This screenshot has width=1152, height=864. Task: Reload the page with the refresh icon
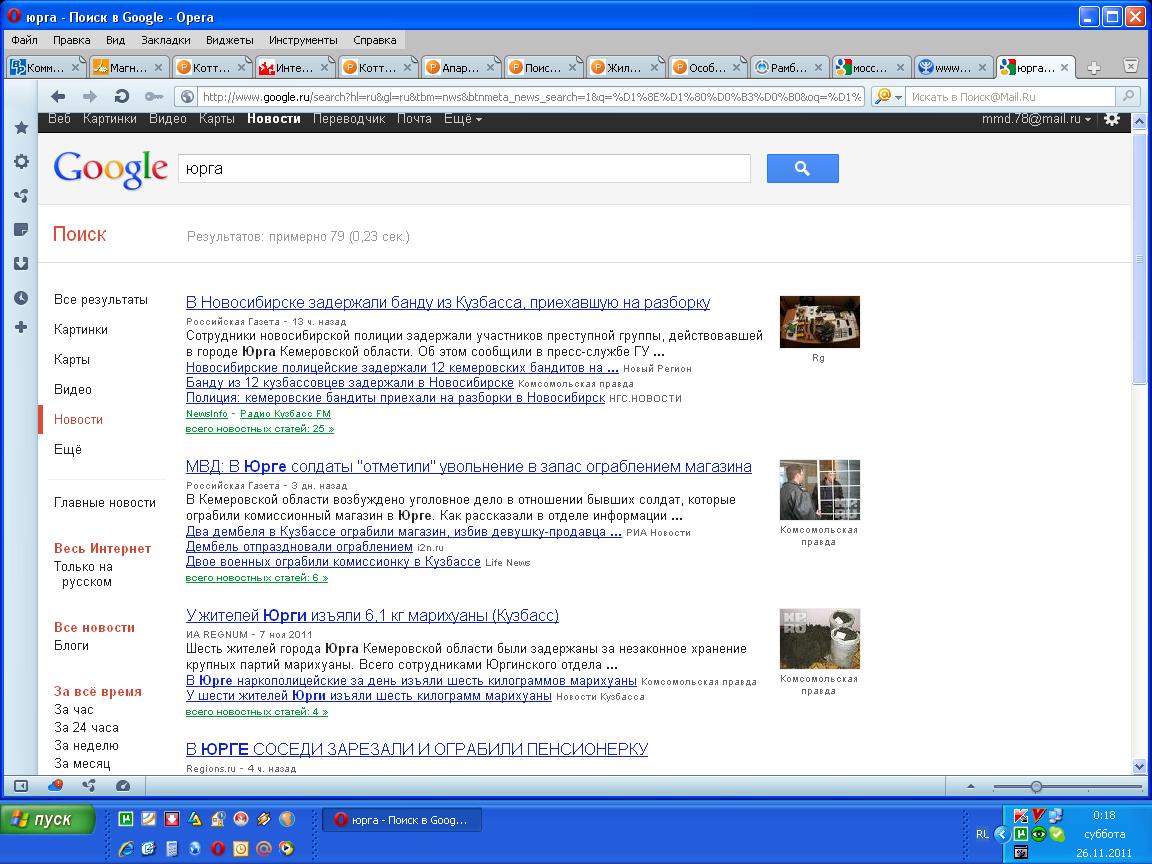click(122, 96)
